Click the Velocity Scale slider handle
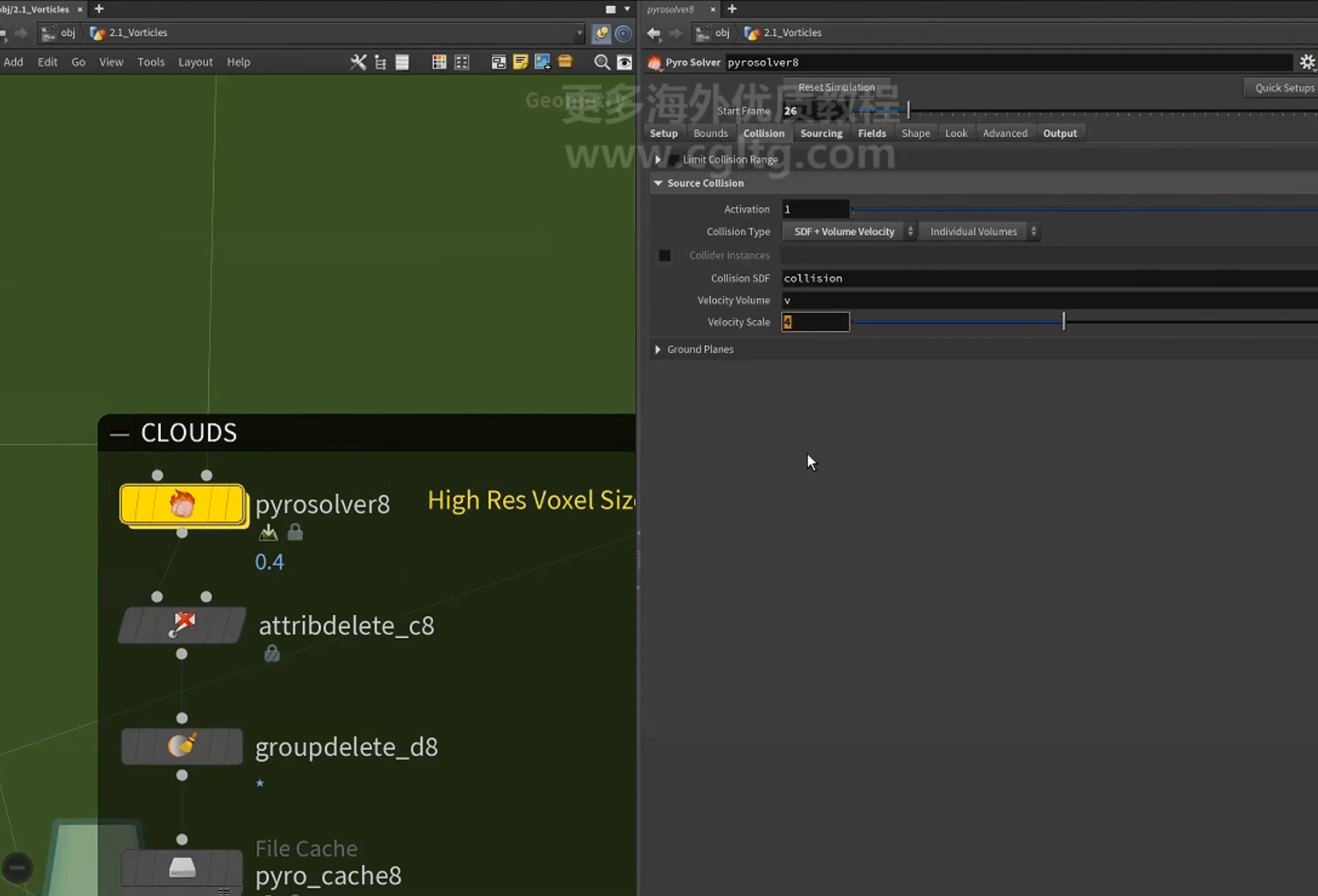The height and width of the screenshot is (896, 1318). [1064, 322]
